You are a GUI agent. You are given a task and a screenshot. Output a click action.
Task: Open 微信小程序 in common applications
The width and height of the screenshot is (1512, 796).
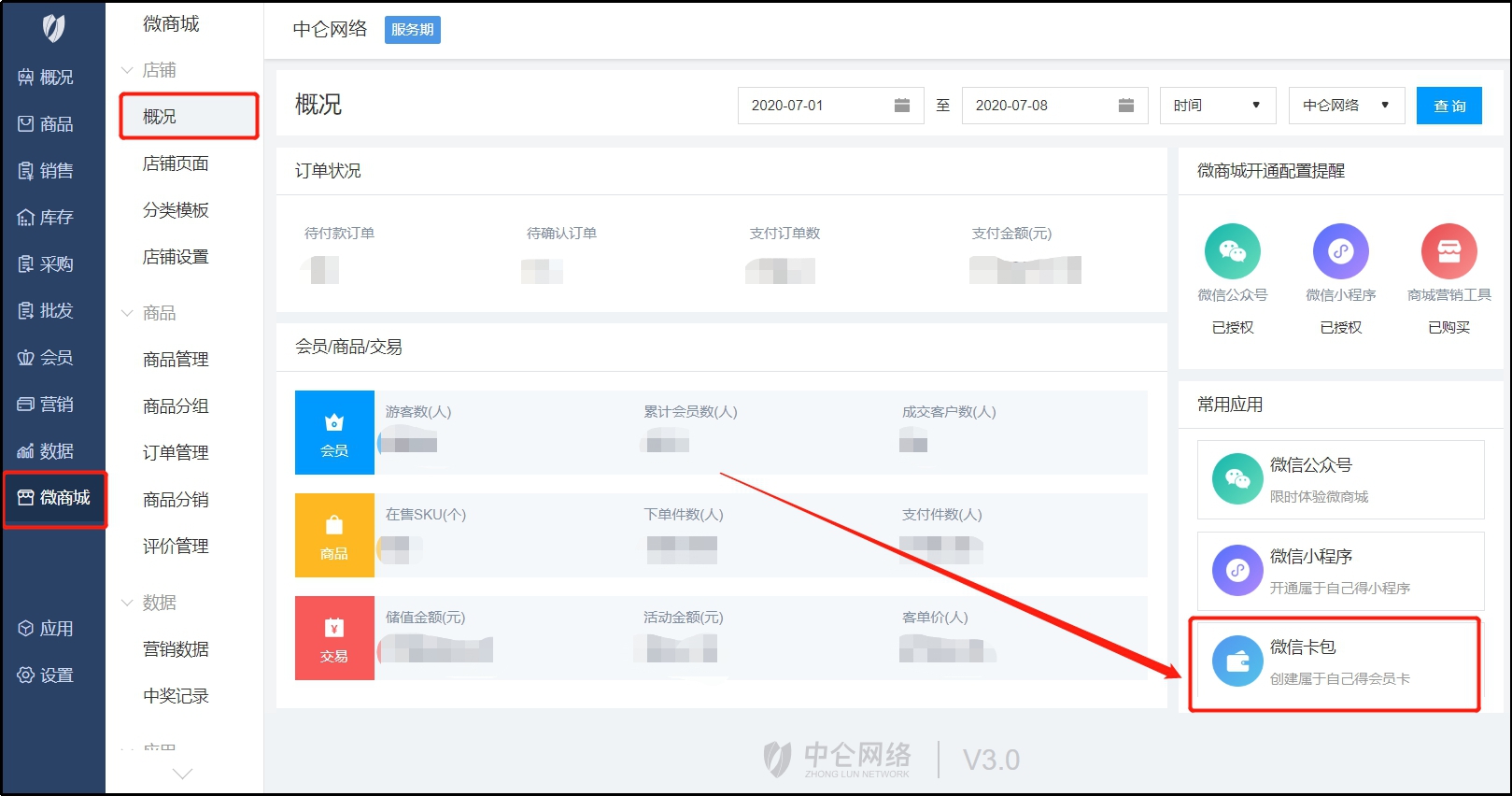point(1340,571)
